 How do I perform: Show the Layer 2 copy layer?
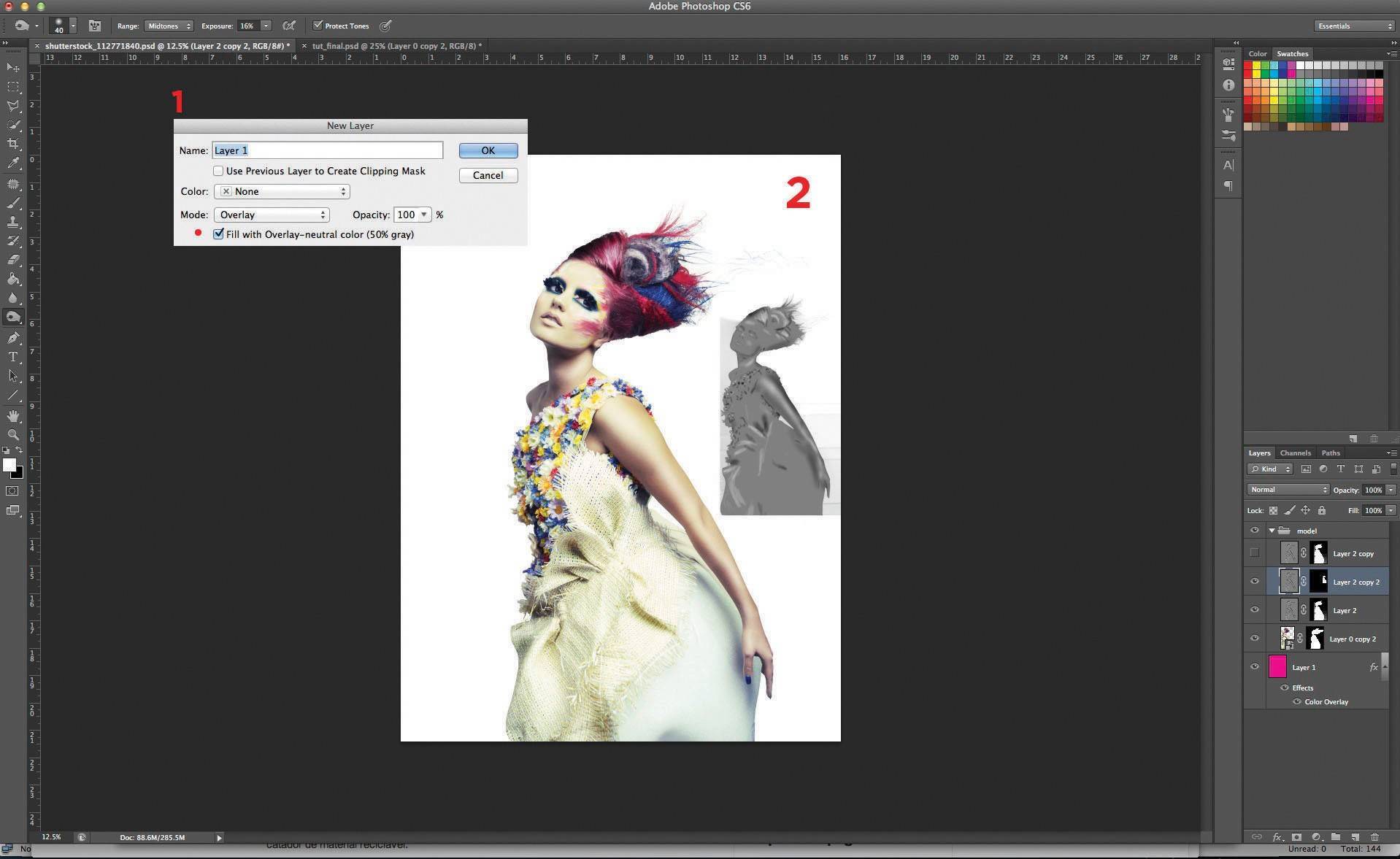coord(1255,553)
